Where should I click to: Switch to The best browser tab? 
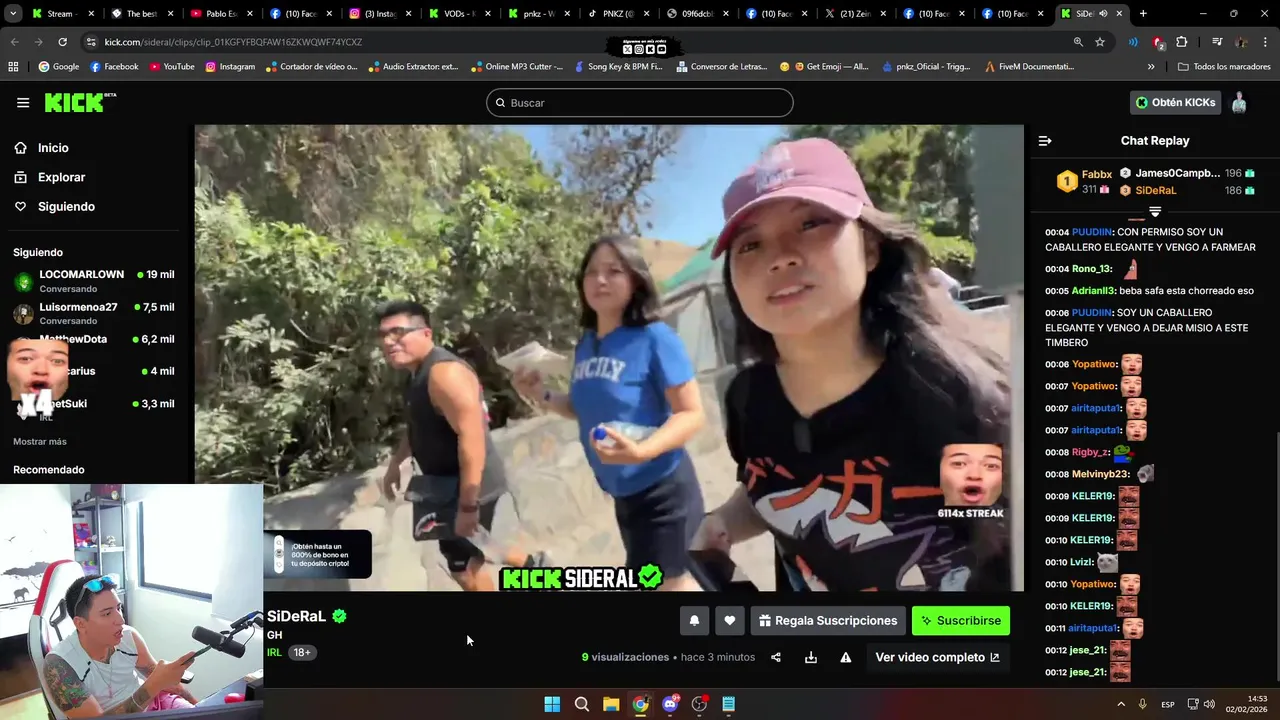pyautogui.click(x=143, y=14)
